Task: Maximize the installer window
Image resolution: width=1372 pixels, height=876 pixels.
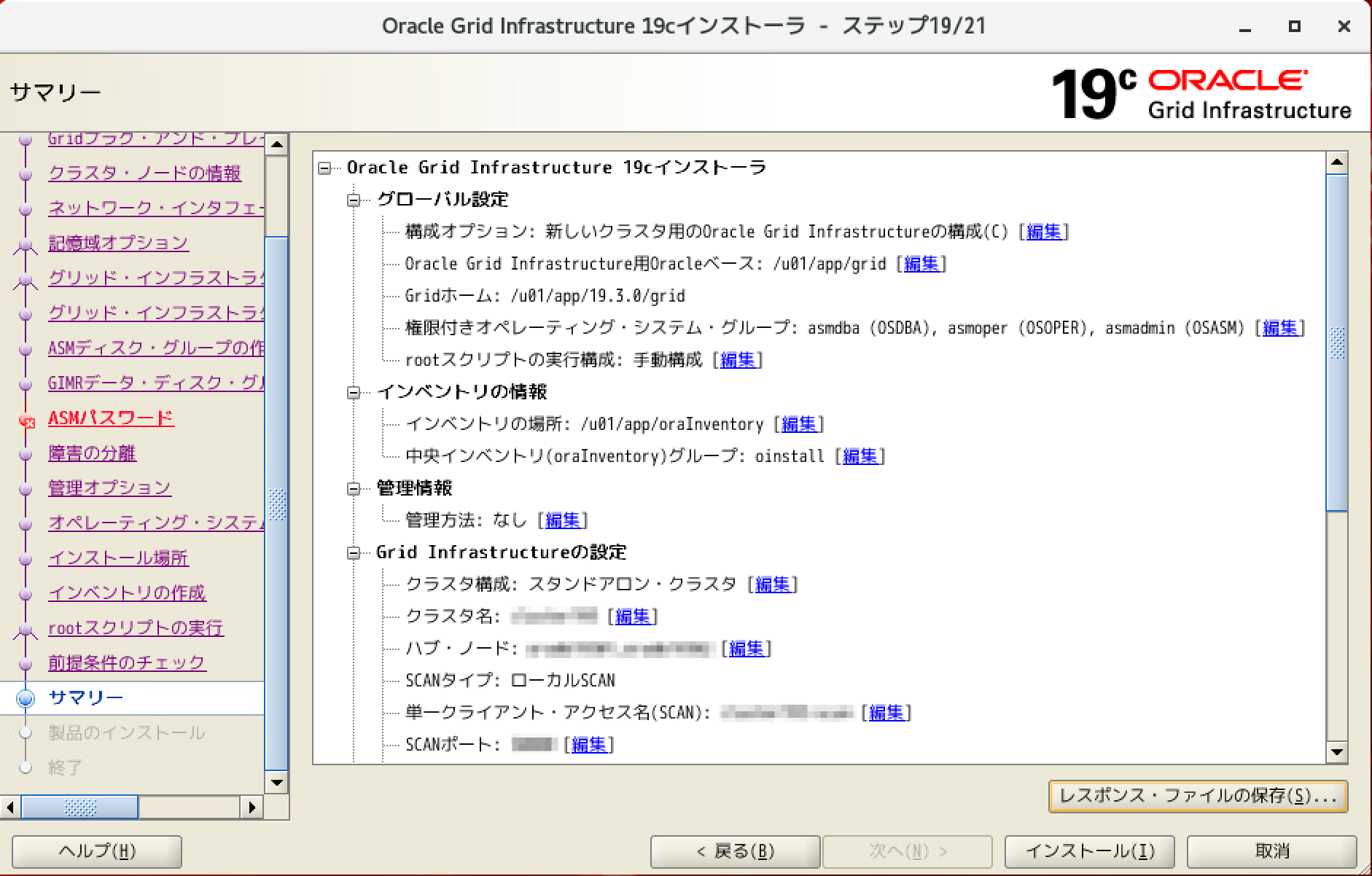Action: click(1295, 27)
